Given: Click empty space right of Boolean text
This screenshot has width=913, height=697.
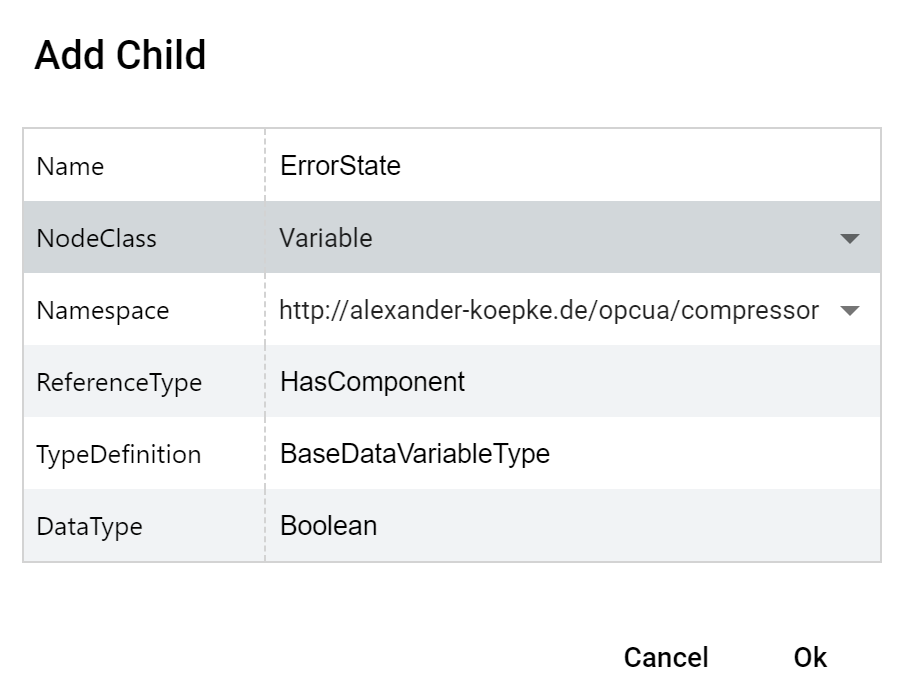Looking at the screenshot, I should (x=629, y=526).
